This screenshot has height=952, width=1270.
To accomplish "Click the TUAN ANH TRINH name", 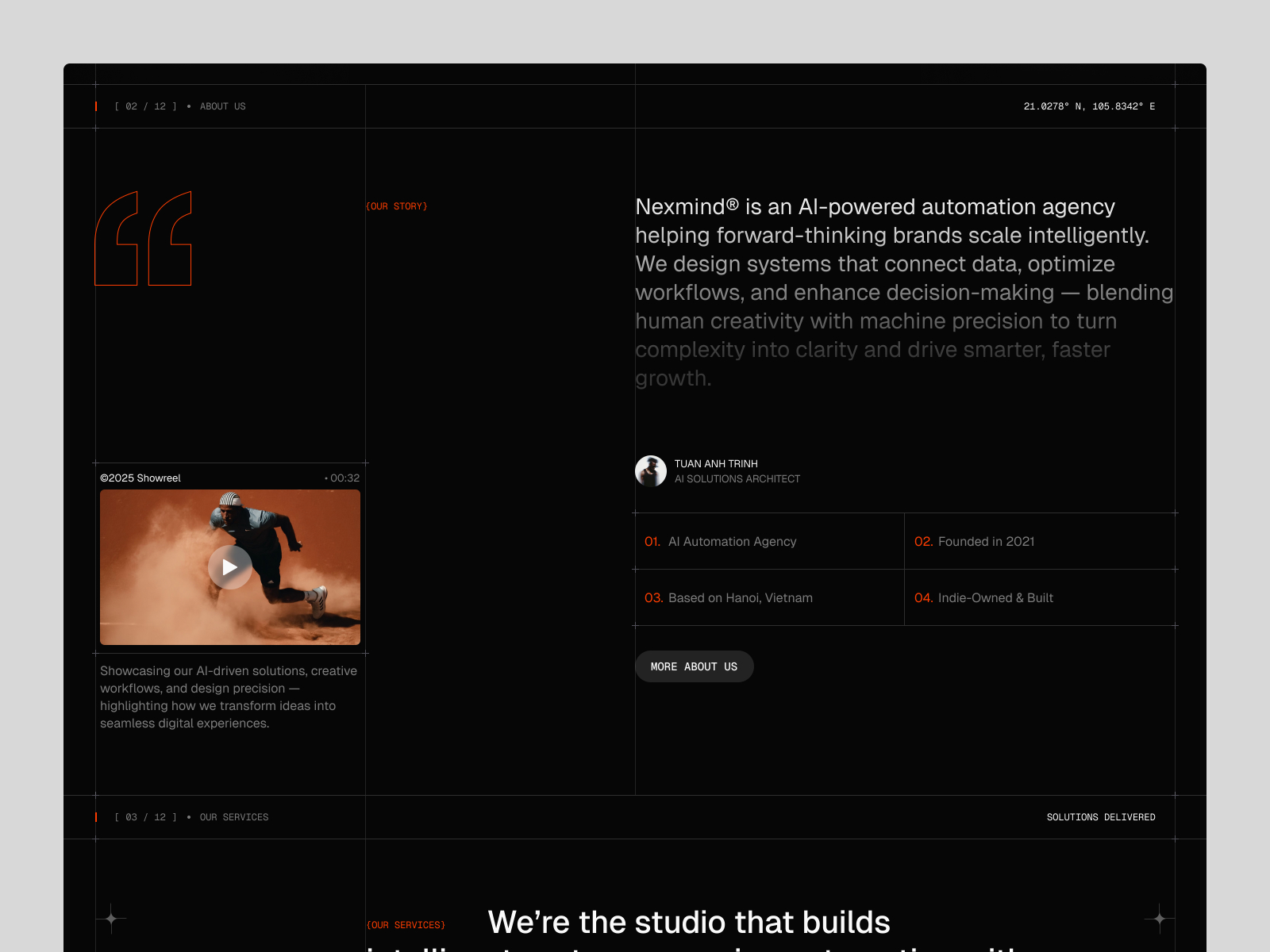I will click(716, 463).
